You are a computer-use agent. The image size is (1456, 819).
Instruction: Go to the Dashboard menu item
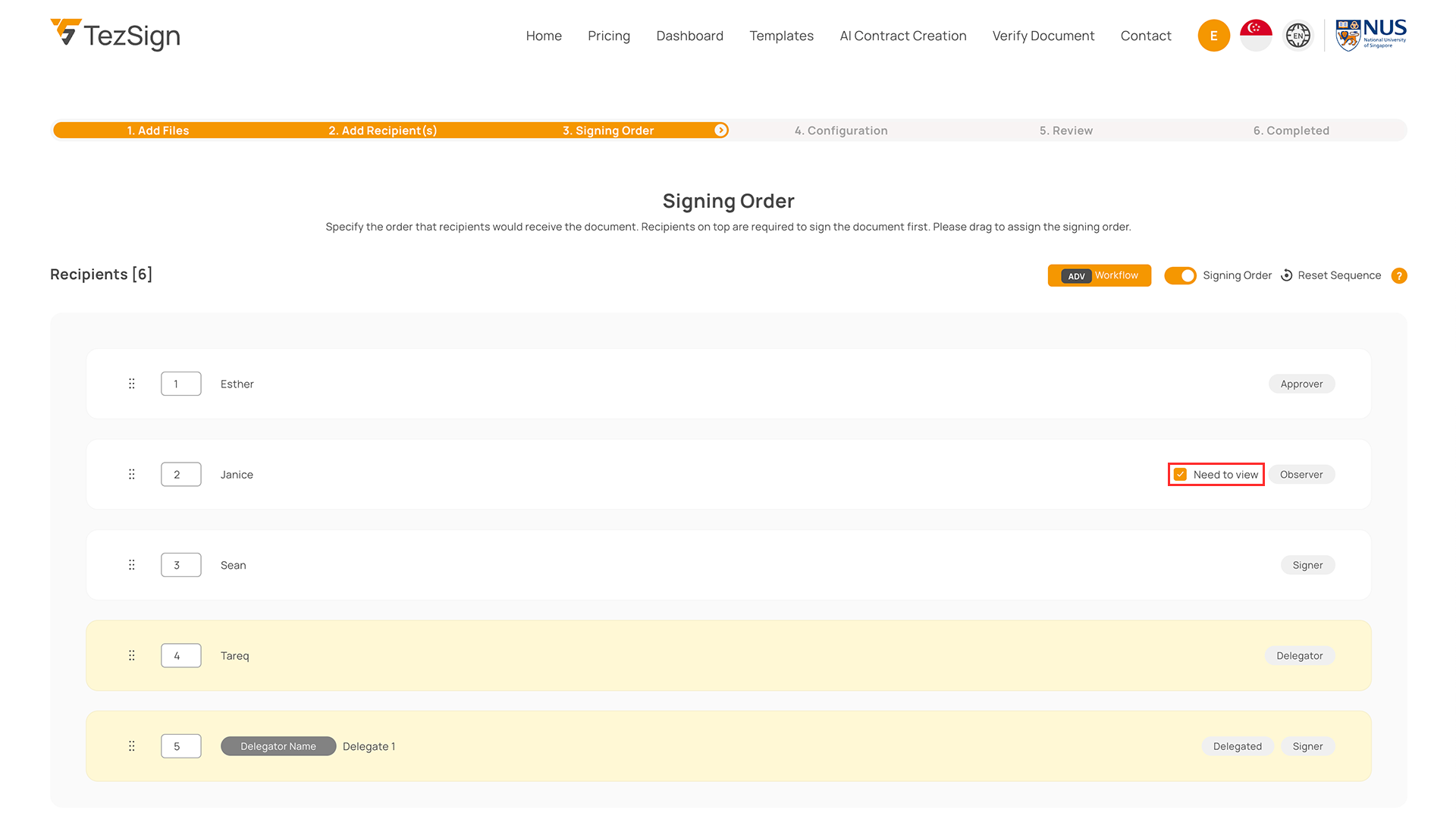click(689, 36)
